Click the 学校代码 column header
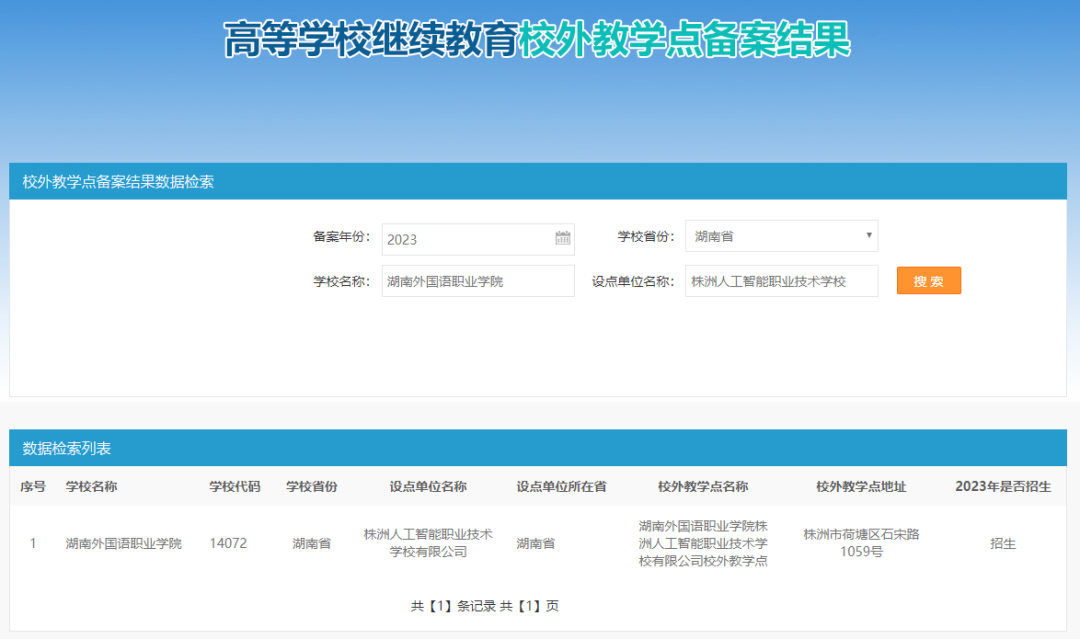The width and height of the screenshot is (1080, 639). tap(234, 487)
